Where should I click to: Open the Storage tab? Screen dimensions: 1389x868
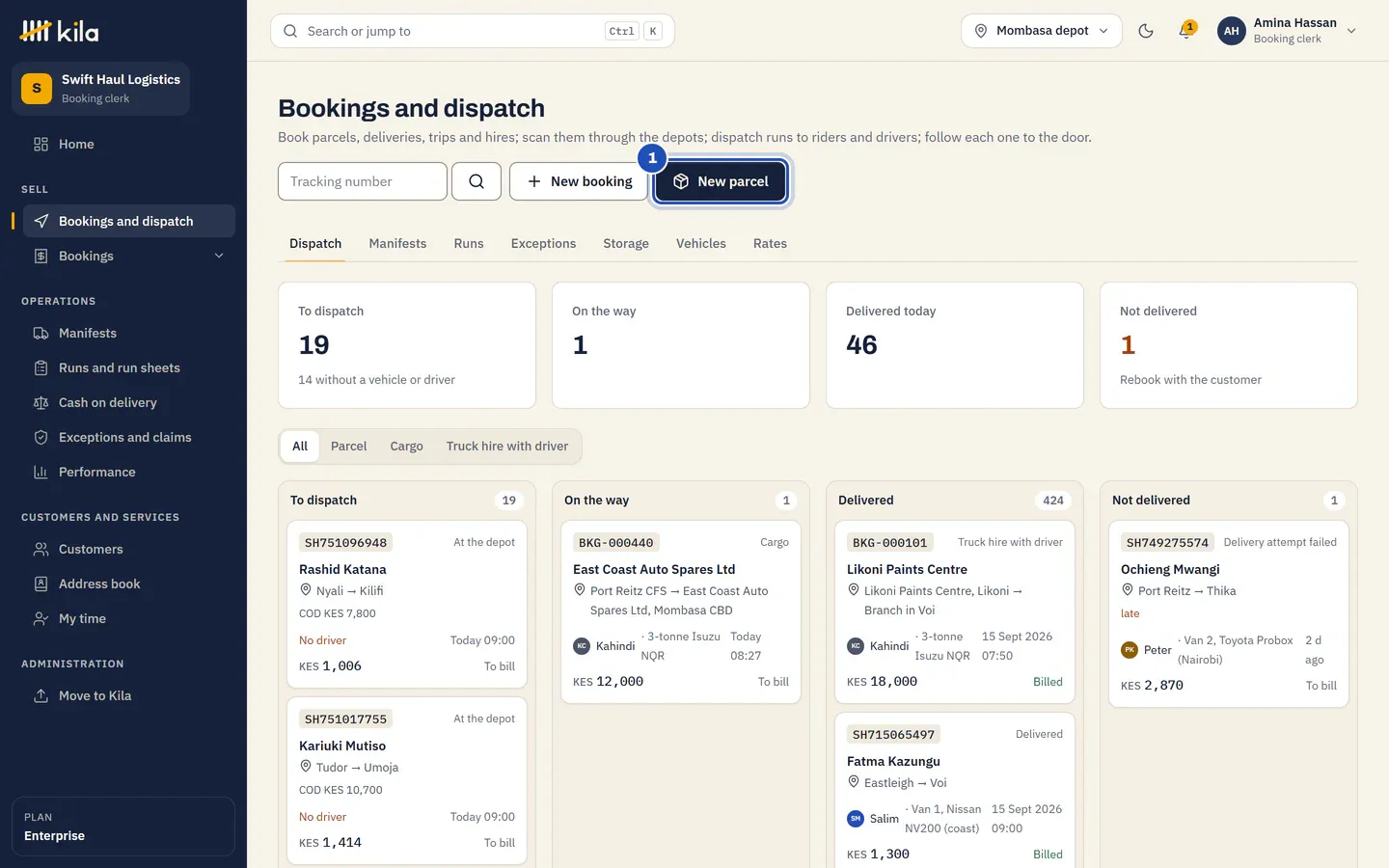click(626, 244)
